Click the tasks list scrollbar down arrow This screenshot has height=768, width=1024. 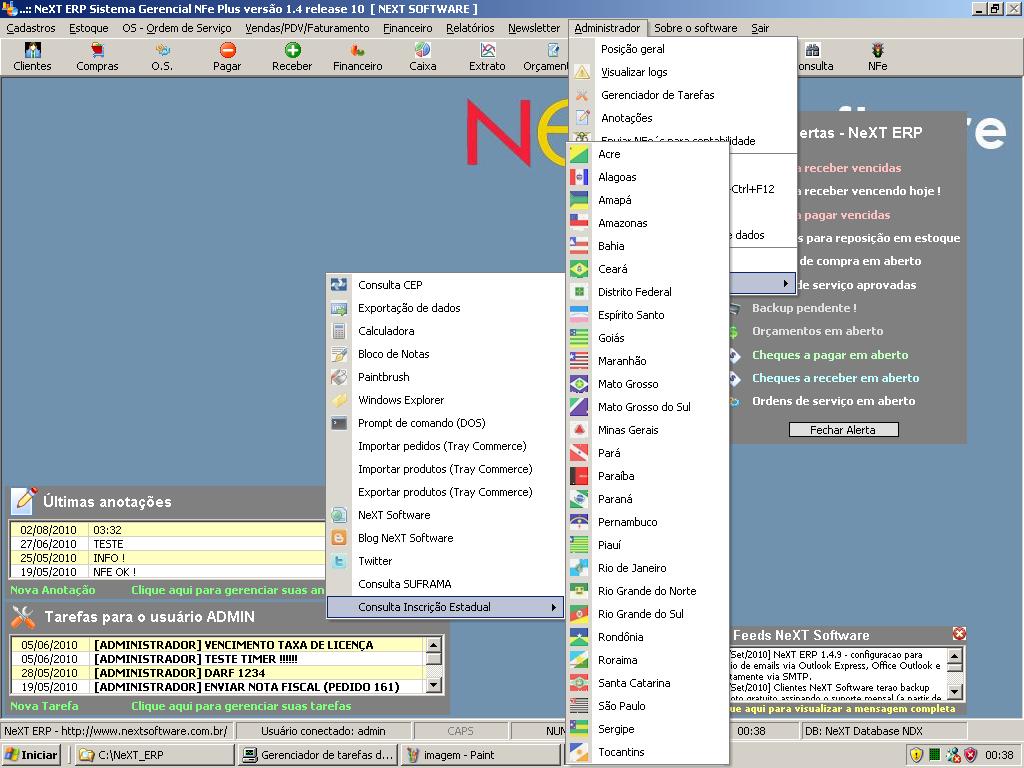(x=434, y=686)
